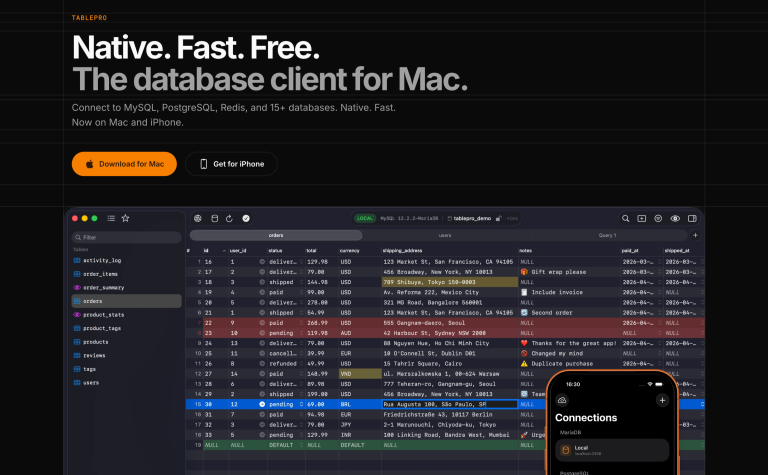Click the green LOCAL environment badge
Image resolution: width=768 pixels, height=475 pixels.
coord(364,218)
